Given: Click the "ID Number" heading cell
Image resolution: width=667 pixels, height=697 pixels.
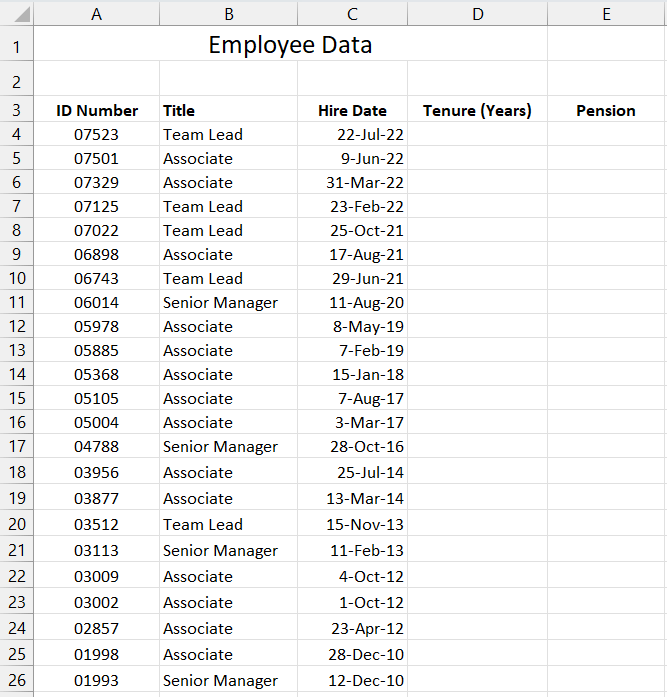Looking at the screenshot, I should click(x=96, y=110).
